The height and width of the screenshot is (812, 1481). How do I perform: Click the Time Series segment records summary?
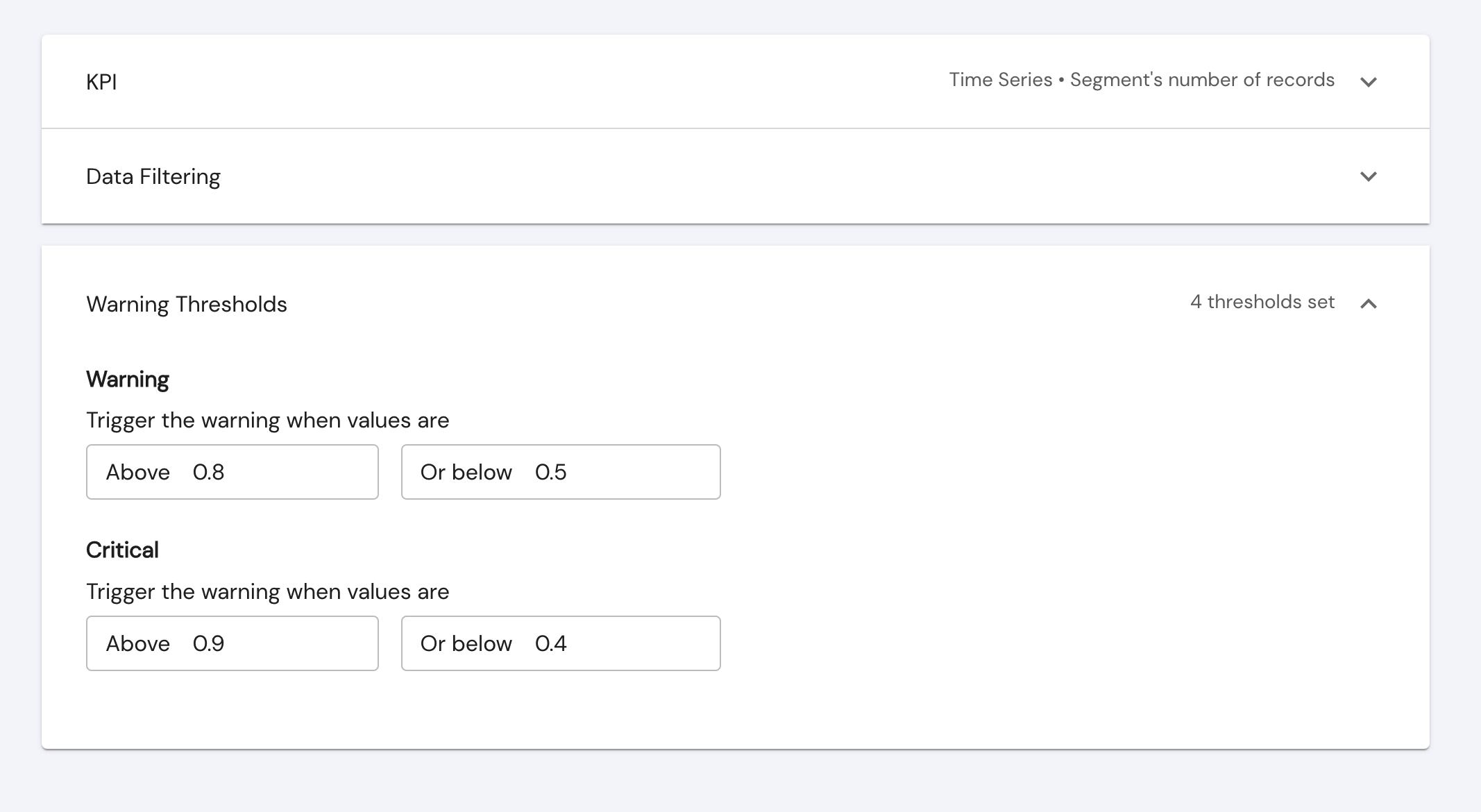click(1141, 80)
